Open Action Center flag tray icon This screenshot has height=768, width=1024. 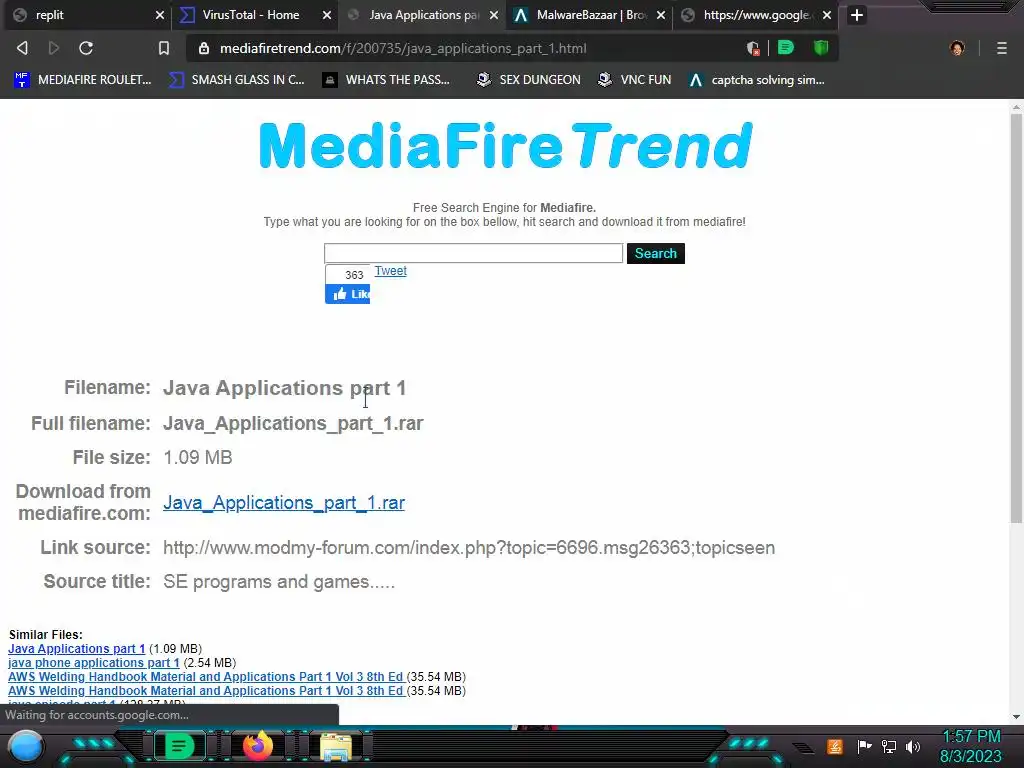click(865, 746)
